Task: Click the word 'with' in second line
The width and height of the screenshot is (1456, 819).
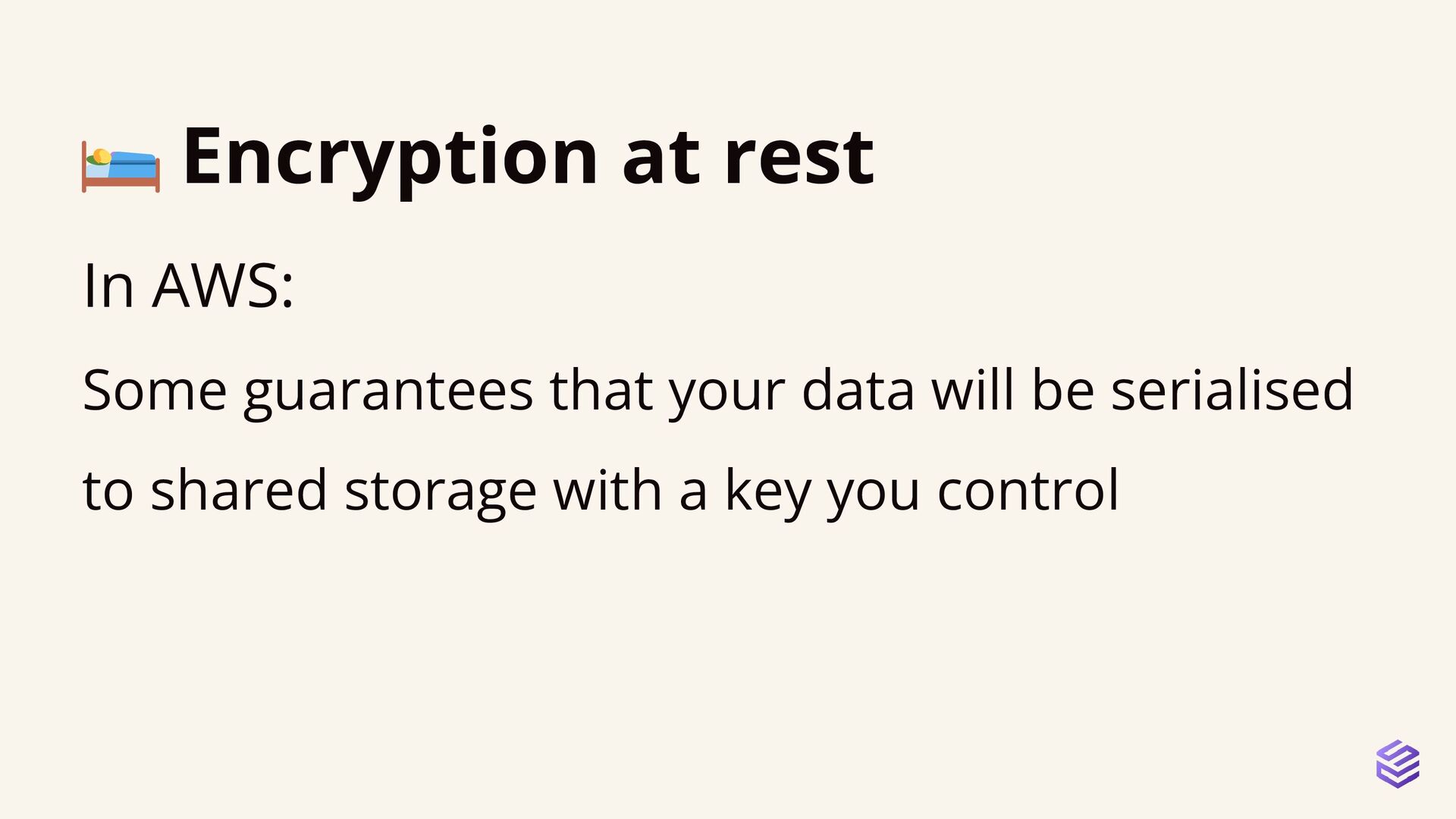Action: (x=607, y=489)
